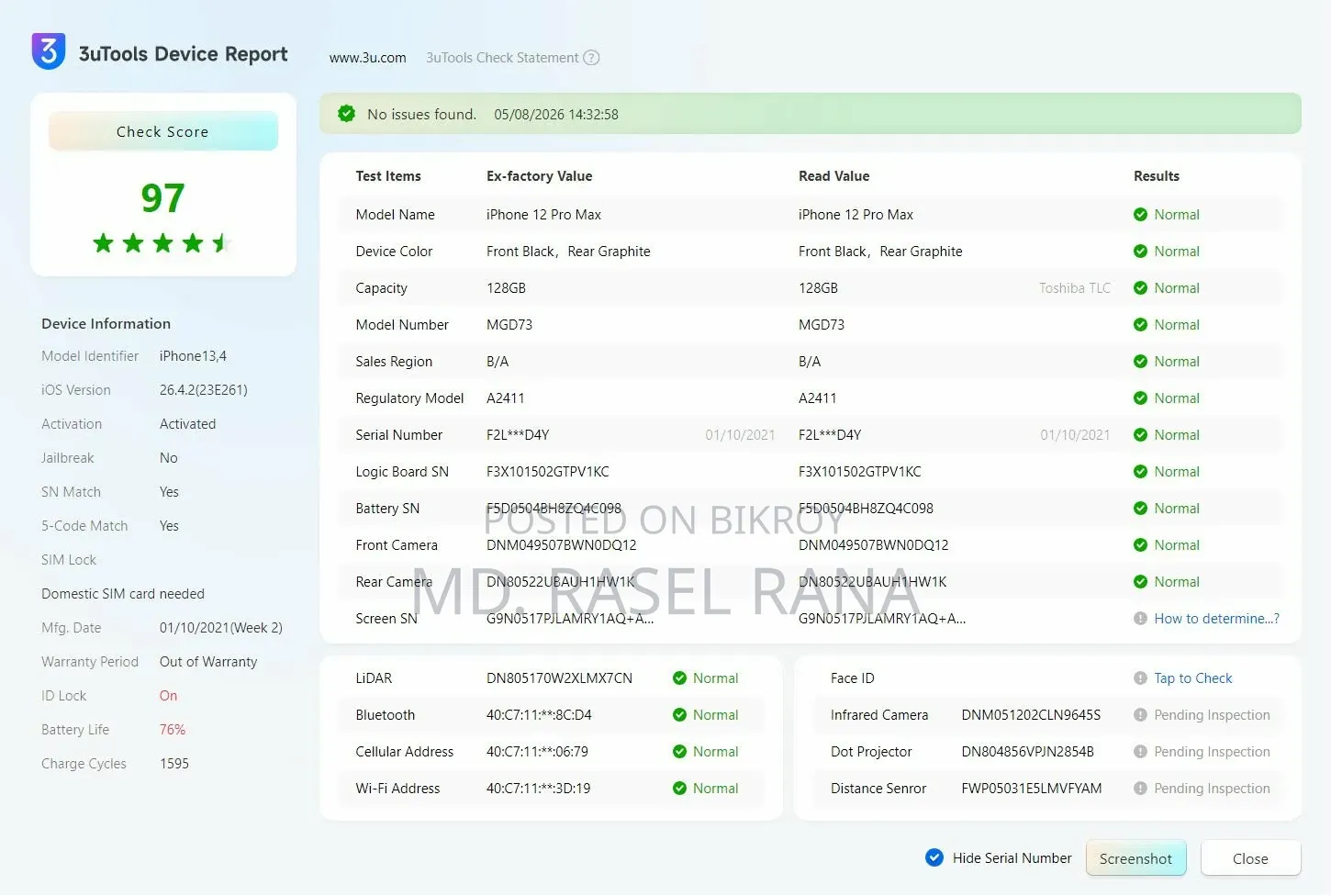The height and width of the screenshot is (896, 1331).
Task: Click the Bluetooth address 40:C7:11:**:8C:D4
Action: point(539,715)
